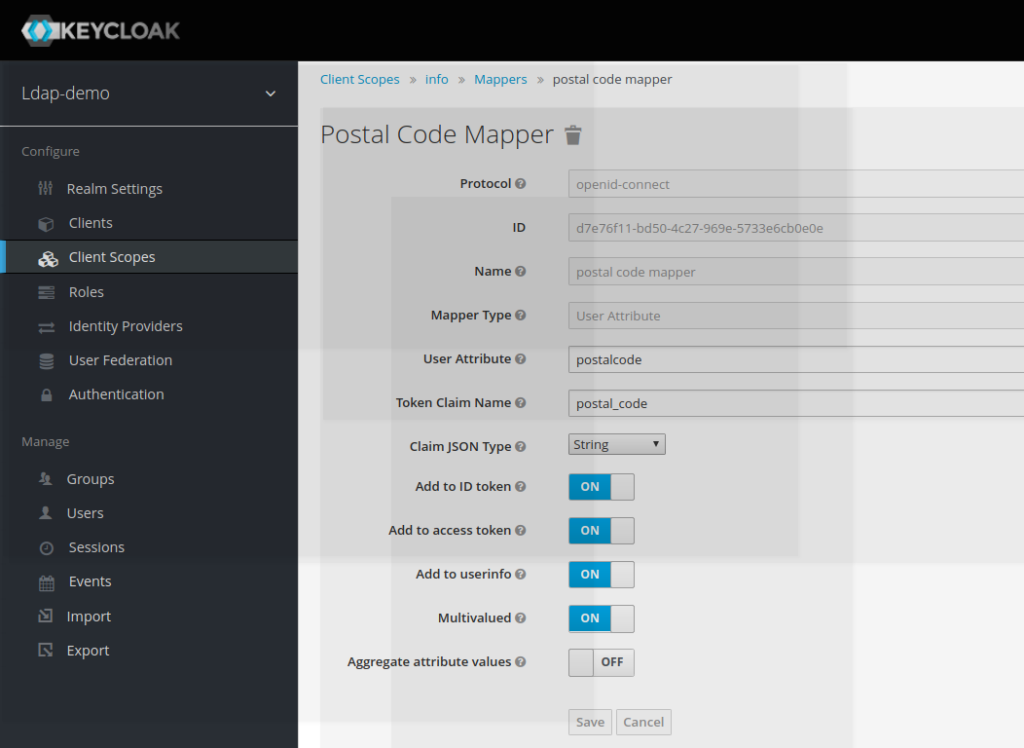Click the Import arrow icon

click(x=45, y=615)
